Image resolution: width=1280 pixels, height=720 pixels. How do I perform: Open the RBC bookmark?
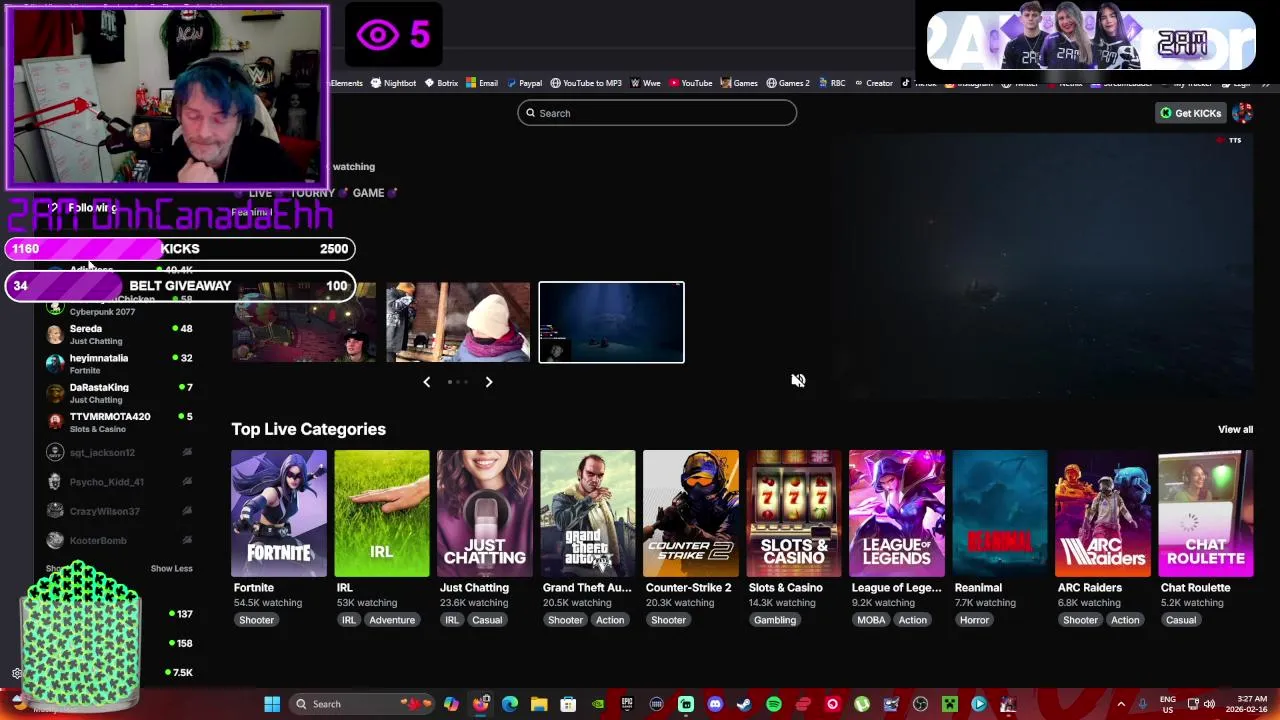click(x=832, y=83)
